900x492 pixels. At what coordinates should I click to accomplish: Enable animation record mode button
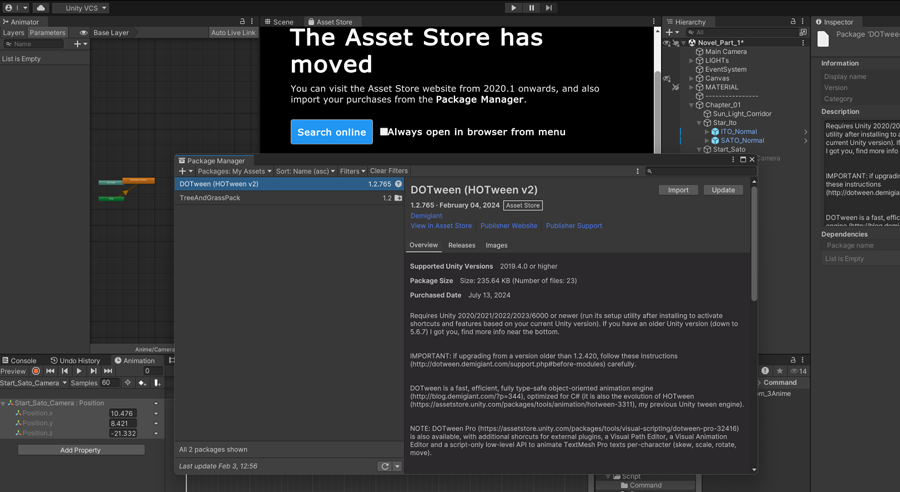pyautogui.click(x=36, y=371)
